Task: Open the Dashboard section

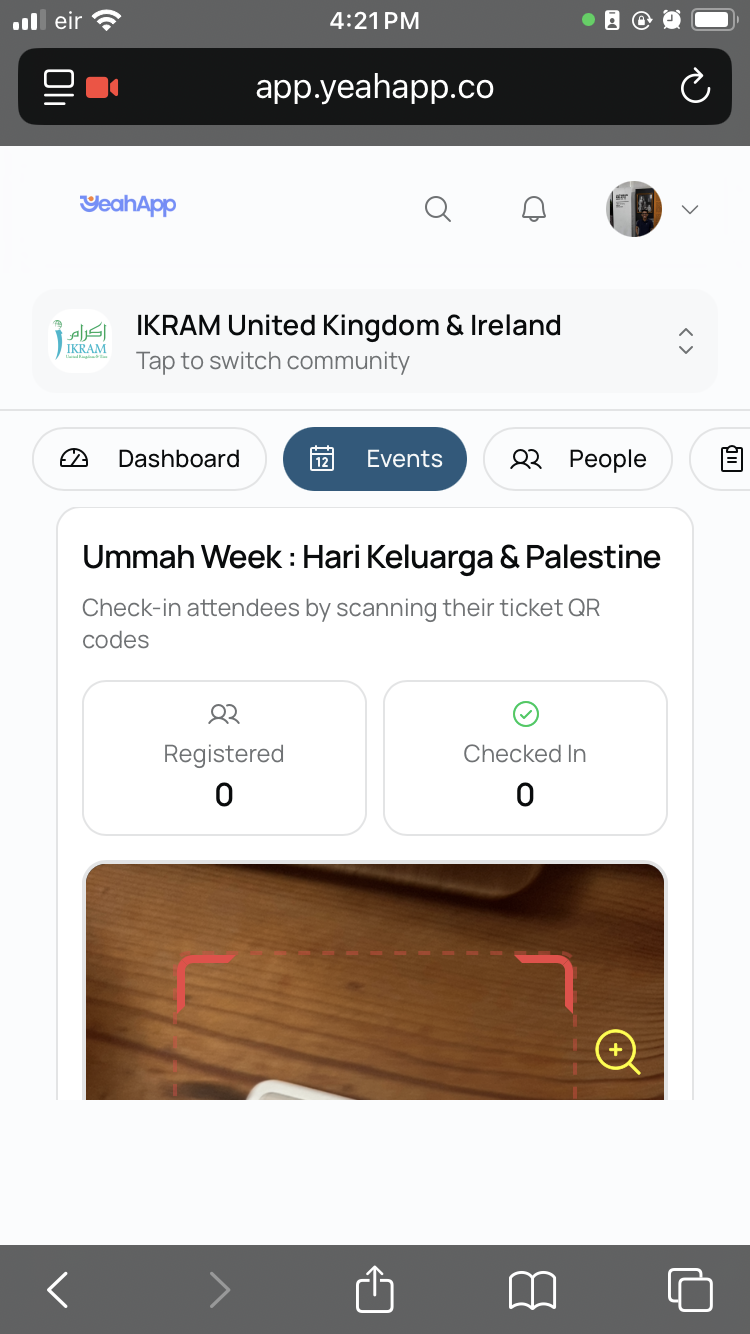Action: point(149,458)
